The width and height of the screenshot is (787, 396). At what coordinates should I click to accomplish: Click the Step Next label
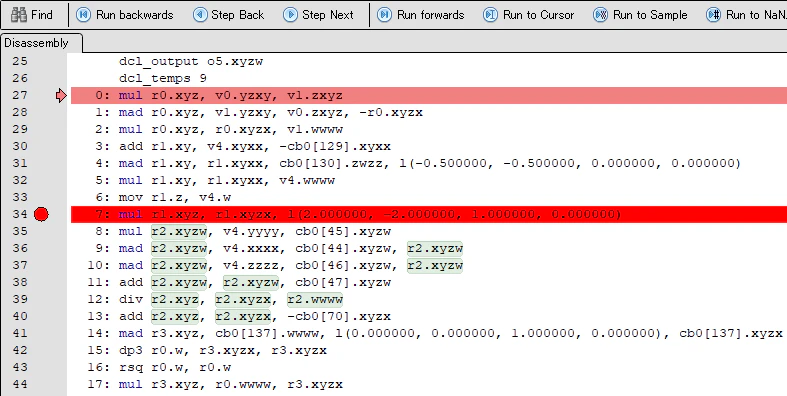[x=328, y=15]
